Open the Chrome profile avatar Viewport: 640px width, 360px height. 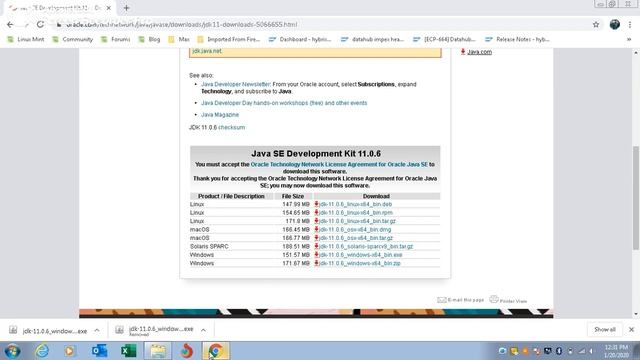click(x=615, y=24)
